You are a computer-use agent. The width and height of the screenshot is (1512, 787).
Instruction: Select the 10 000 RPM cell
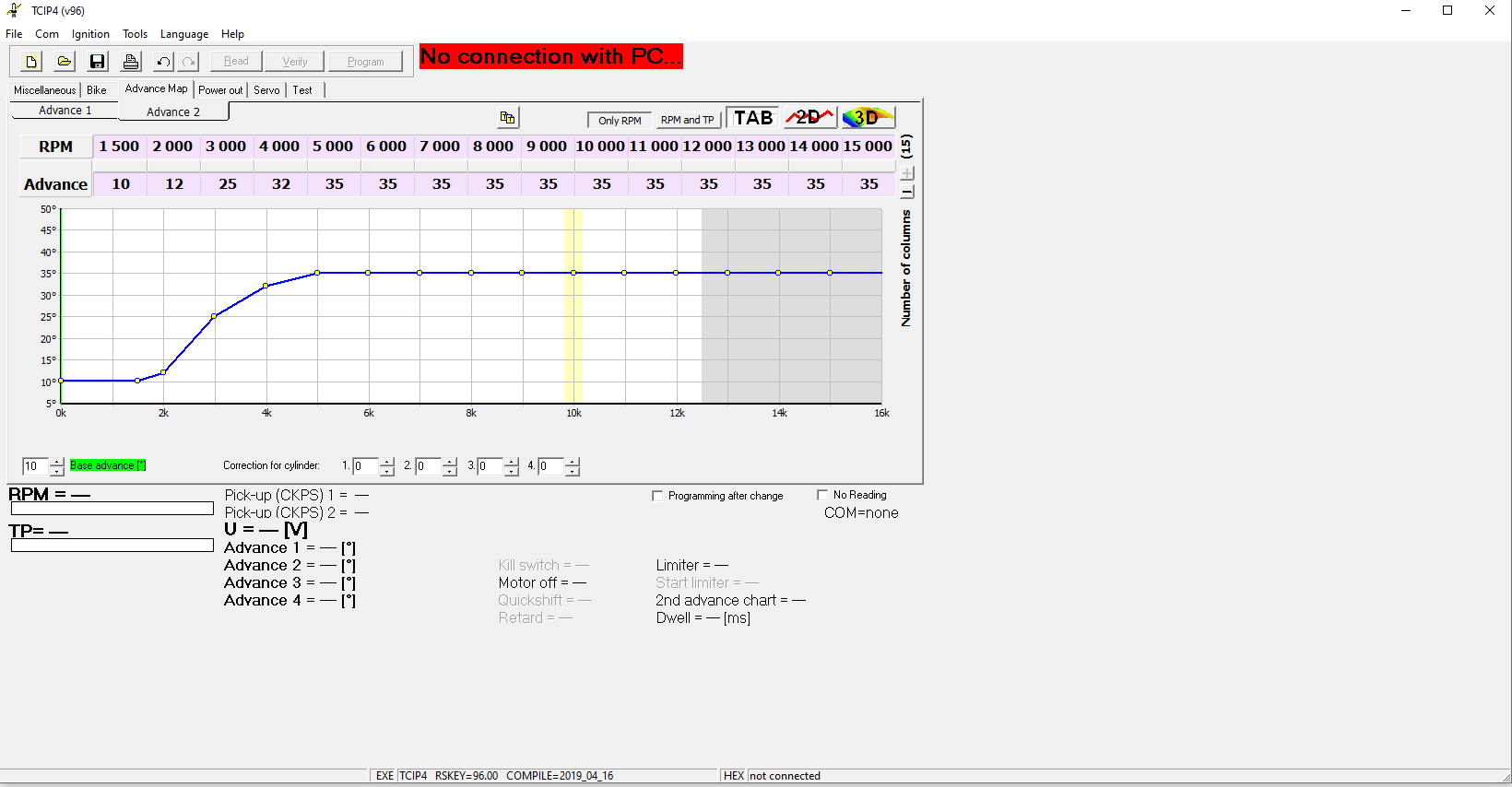(x=600, y=147)
